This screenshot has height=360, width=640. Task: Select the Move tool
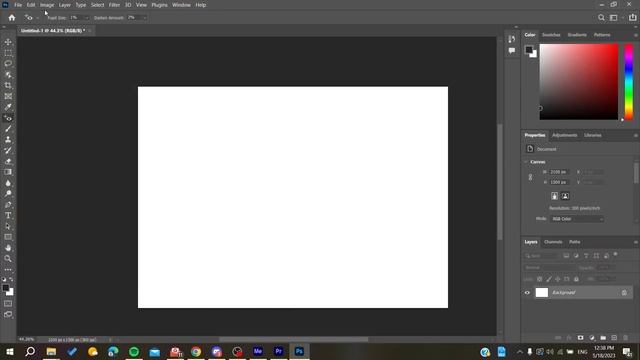pos(8,42)
